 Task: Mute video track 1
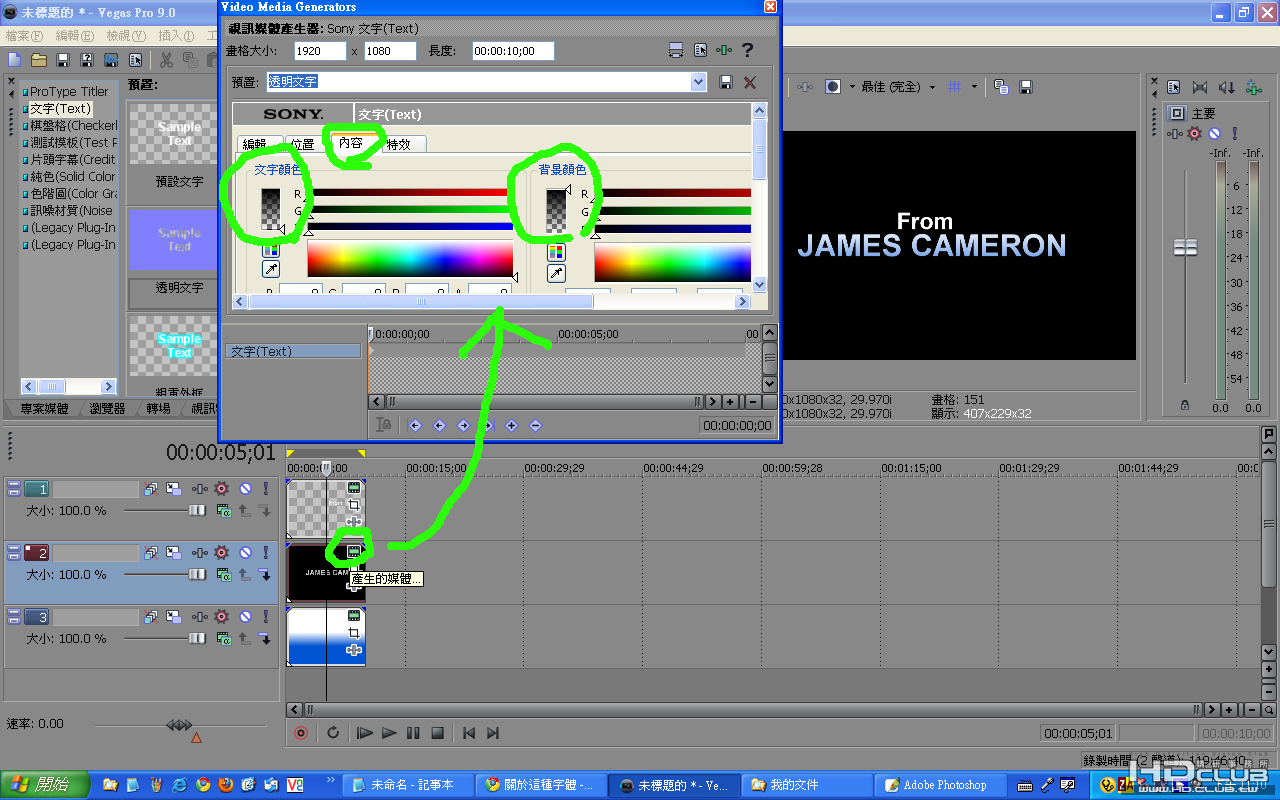[245, 488]
